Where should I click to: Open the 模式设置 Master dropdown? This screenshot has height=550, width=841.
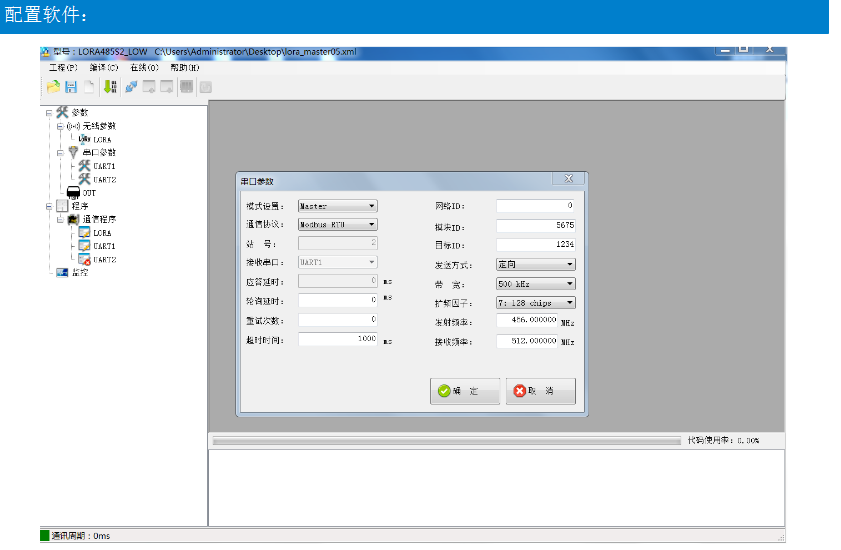pos(338,206)
